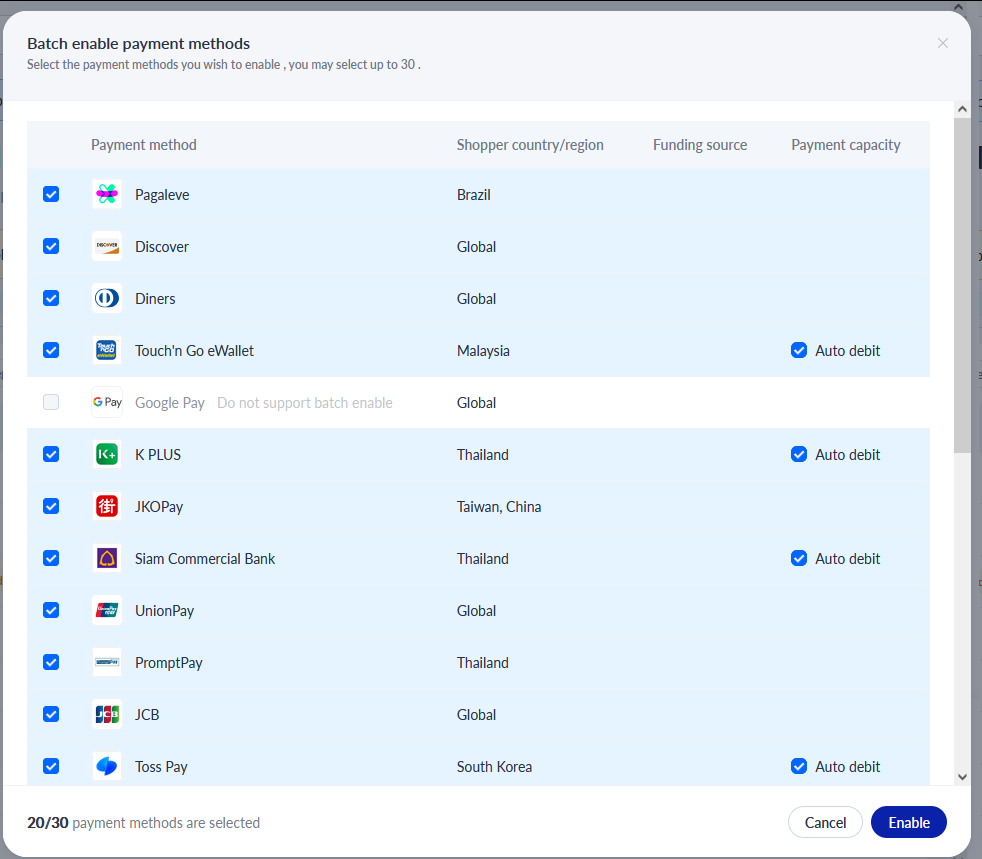Click the list scrollbar down arrow

click(963, 777)
